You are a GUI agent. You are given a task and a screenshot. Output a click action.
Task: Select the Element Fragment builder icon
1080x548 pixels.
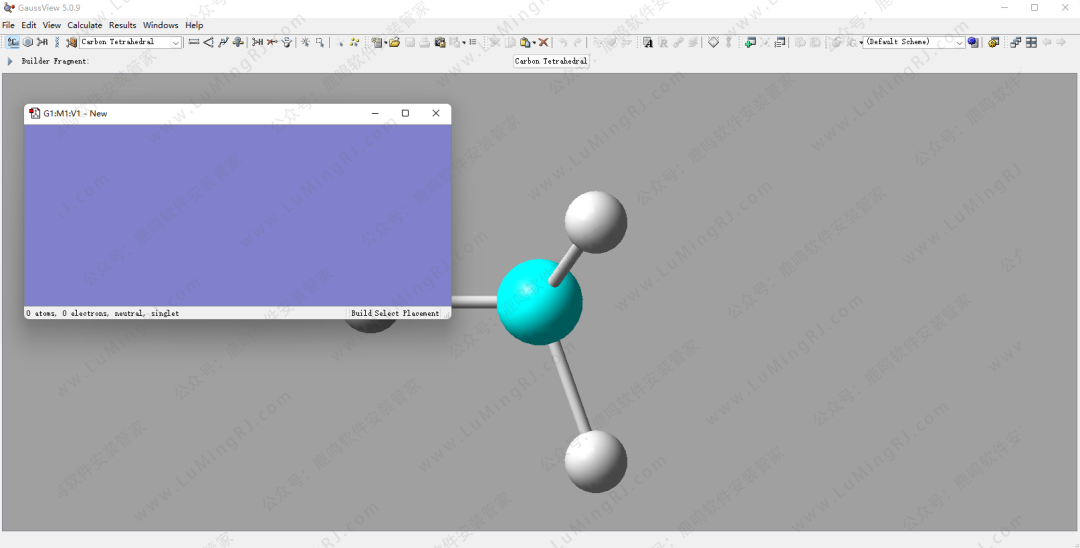12,42
